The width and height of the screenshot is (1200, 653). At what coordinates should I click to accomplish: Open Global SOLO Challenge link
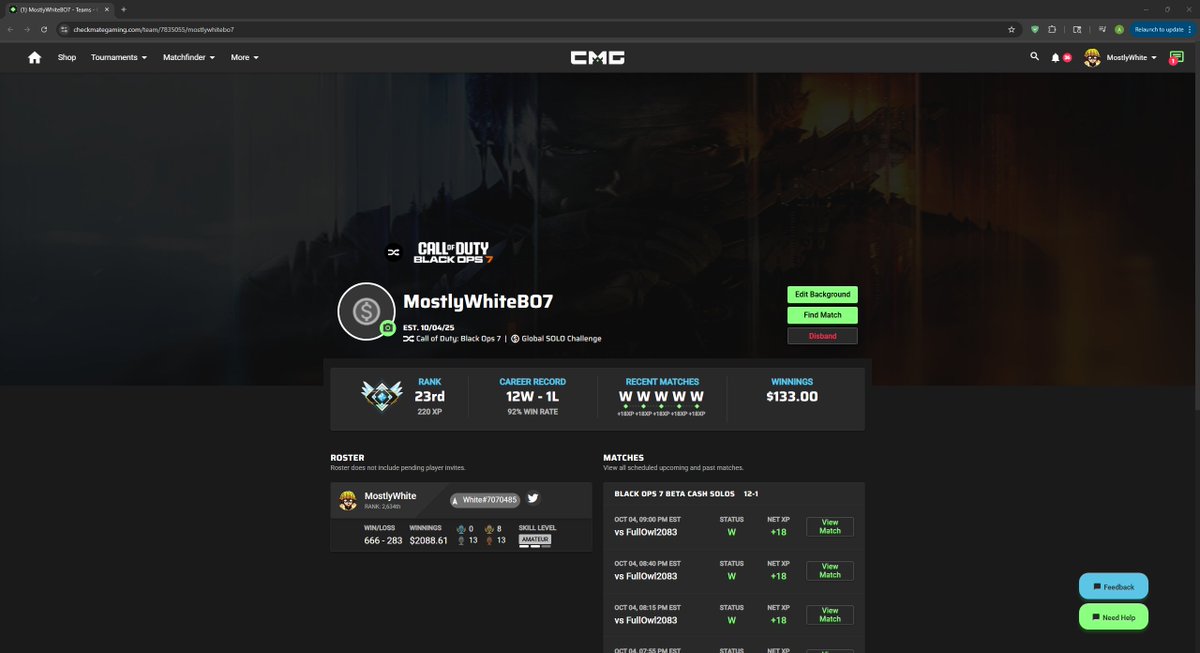(556, 339)
